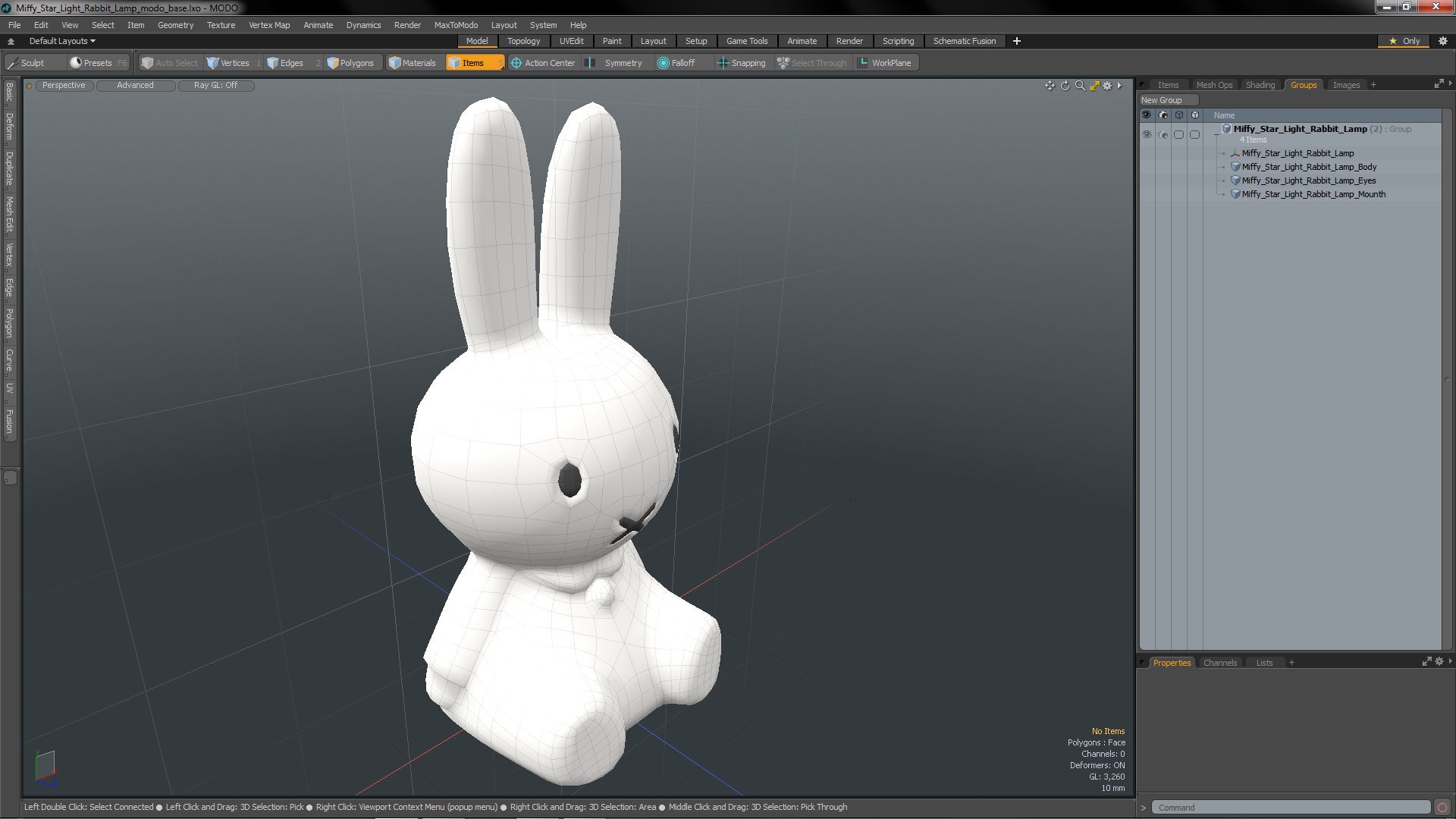
Task: Select the Miffy_Star_Light_Rabbit_Lamp locator item
Action: (x=1298, y=153)
